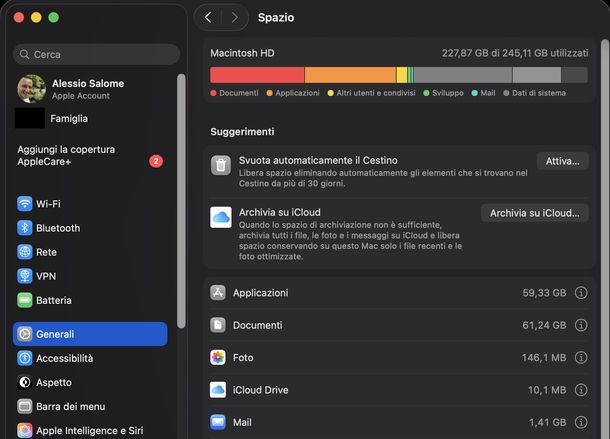610x439 pixels.
Task: Open the Barra dei menu icon
Action: [x=25, y=406]
